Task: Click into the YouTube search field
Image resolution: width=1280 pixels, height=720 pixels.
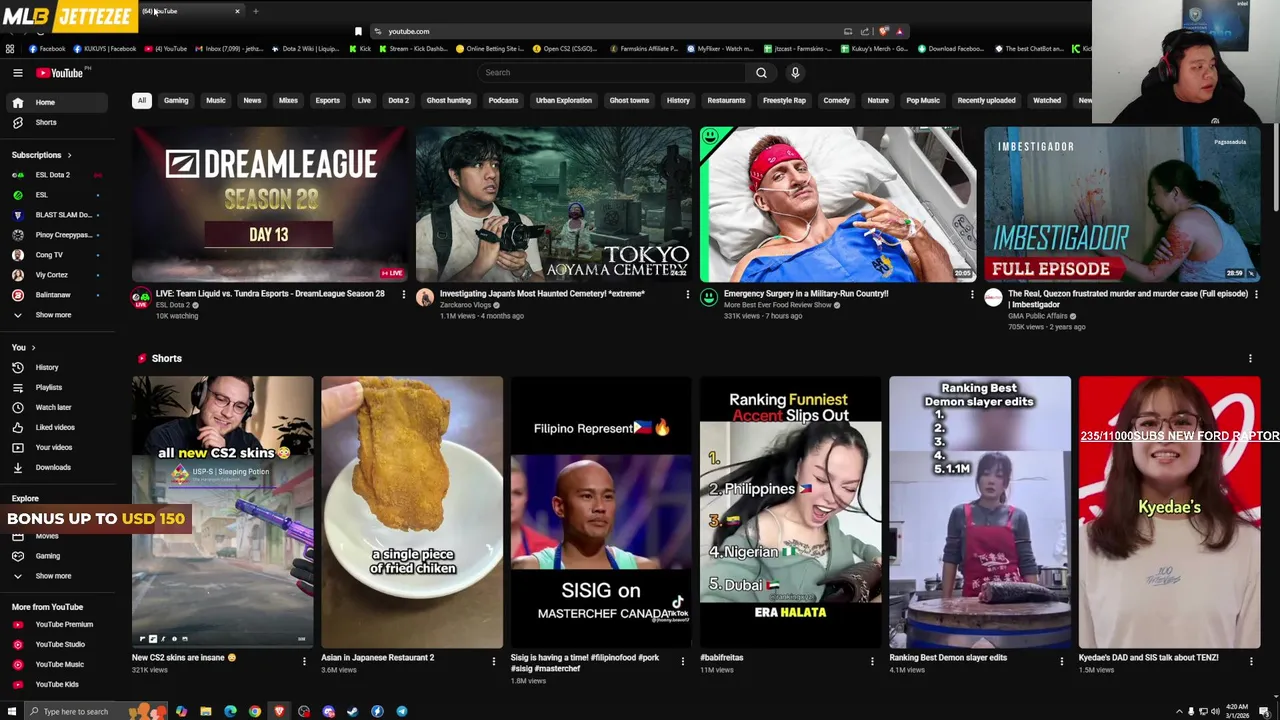Action: coord(612,72)
